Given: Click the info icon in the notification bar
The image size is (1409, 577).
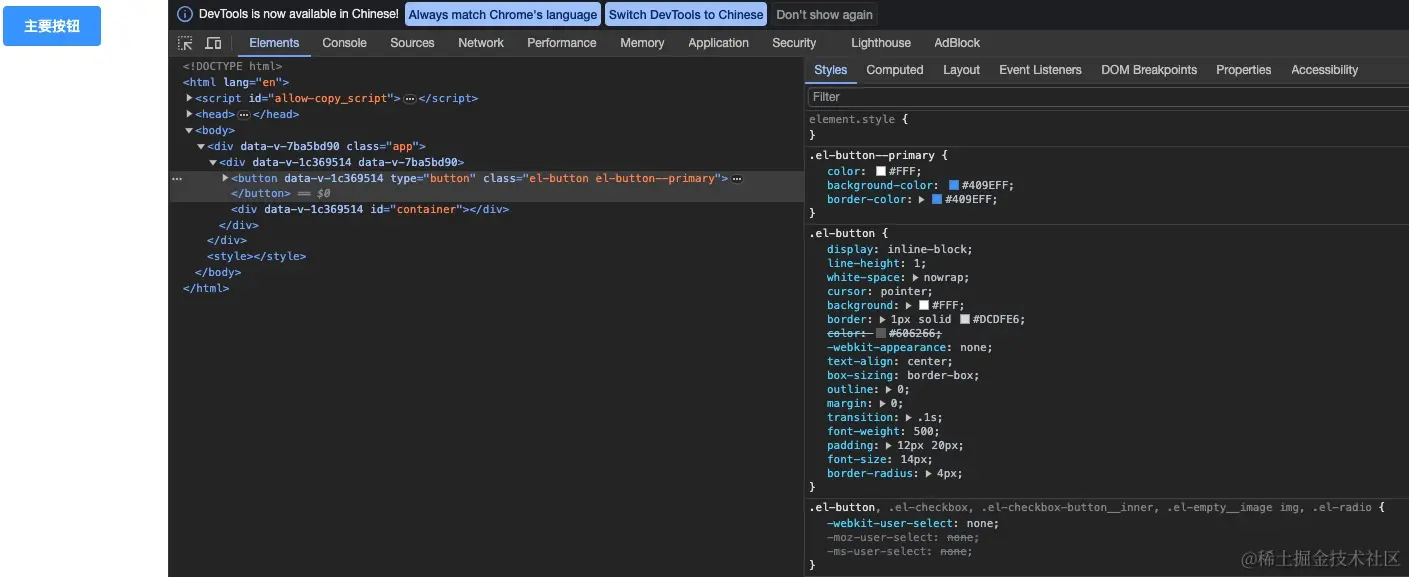Looking at the screenshot, I should point(184,14).
